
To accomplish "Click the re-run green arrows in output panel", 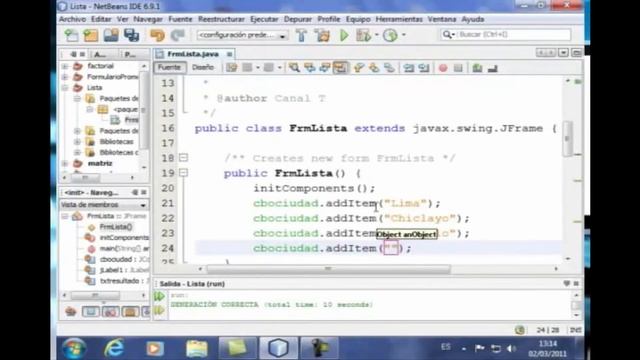I will (x=160, y=296).
